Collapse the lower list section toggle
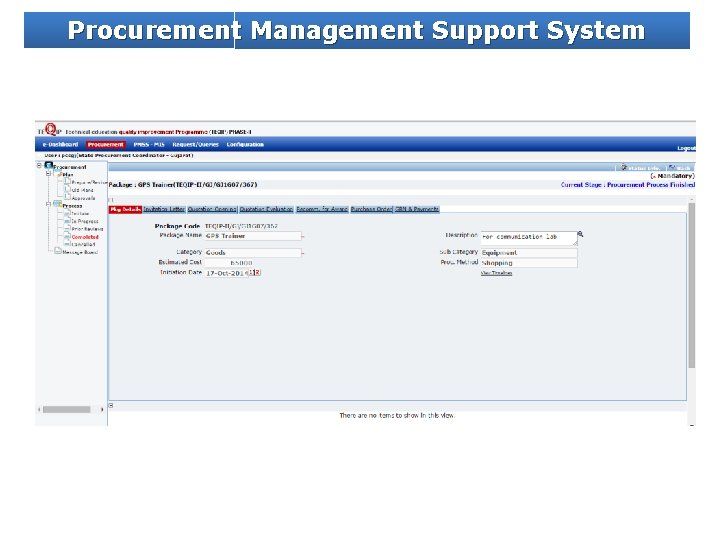Screen dimensions: 720x540 [x=111, y=405]
